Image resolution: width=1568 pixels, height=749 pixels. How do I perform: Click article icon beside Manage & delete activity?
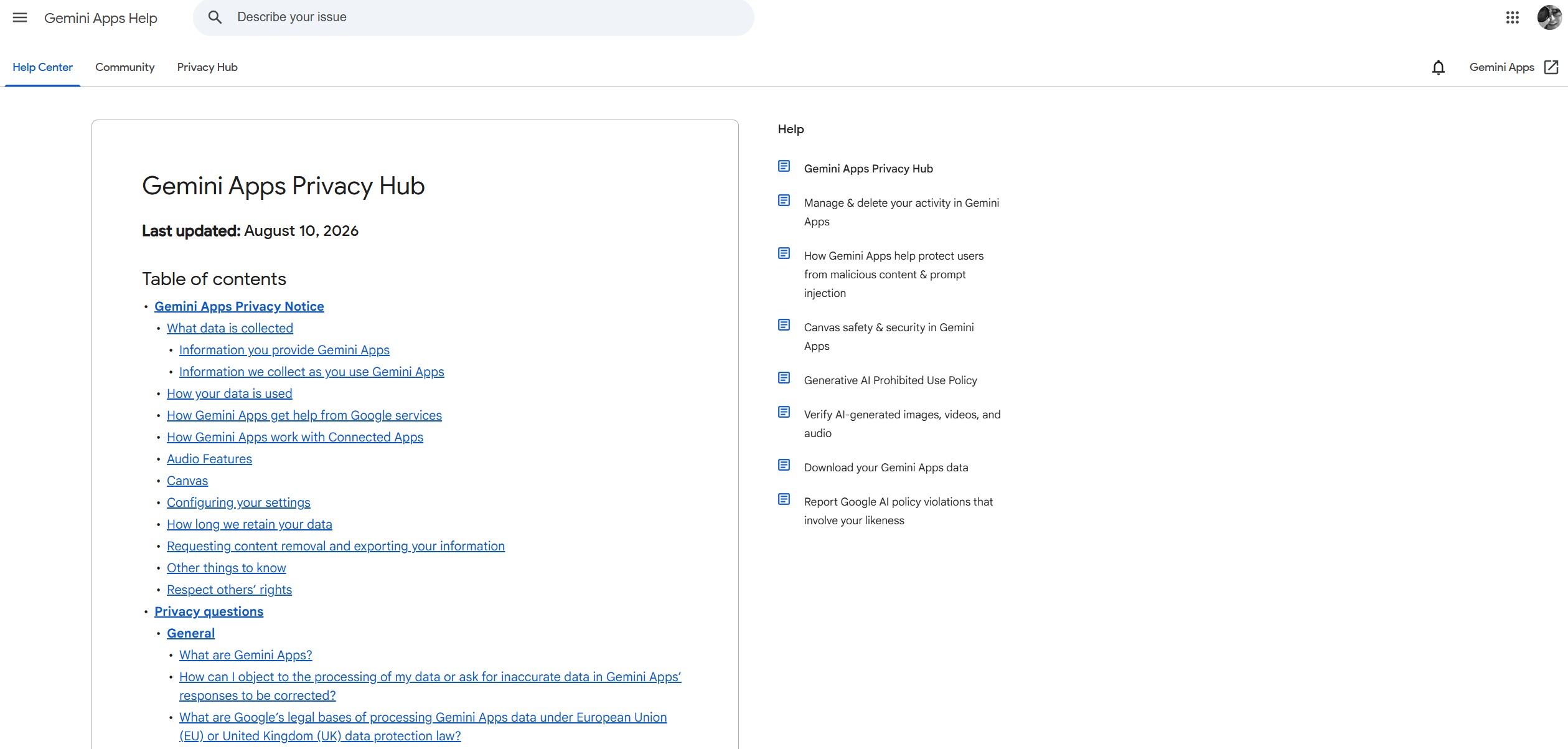[x=784, y=200]
